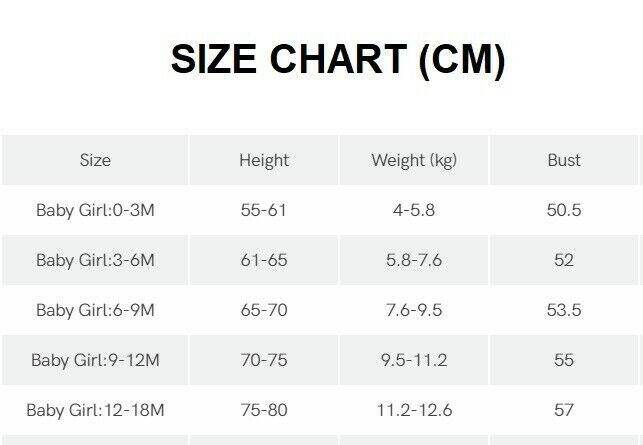643x445 pixels.
Task: Click the Height column header
Action: click(x=264, y=160)
